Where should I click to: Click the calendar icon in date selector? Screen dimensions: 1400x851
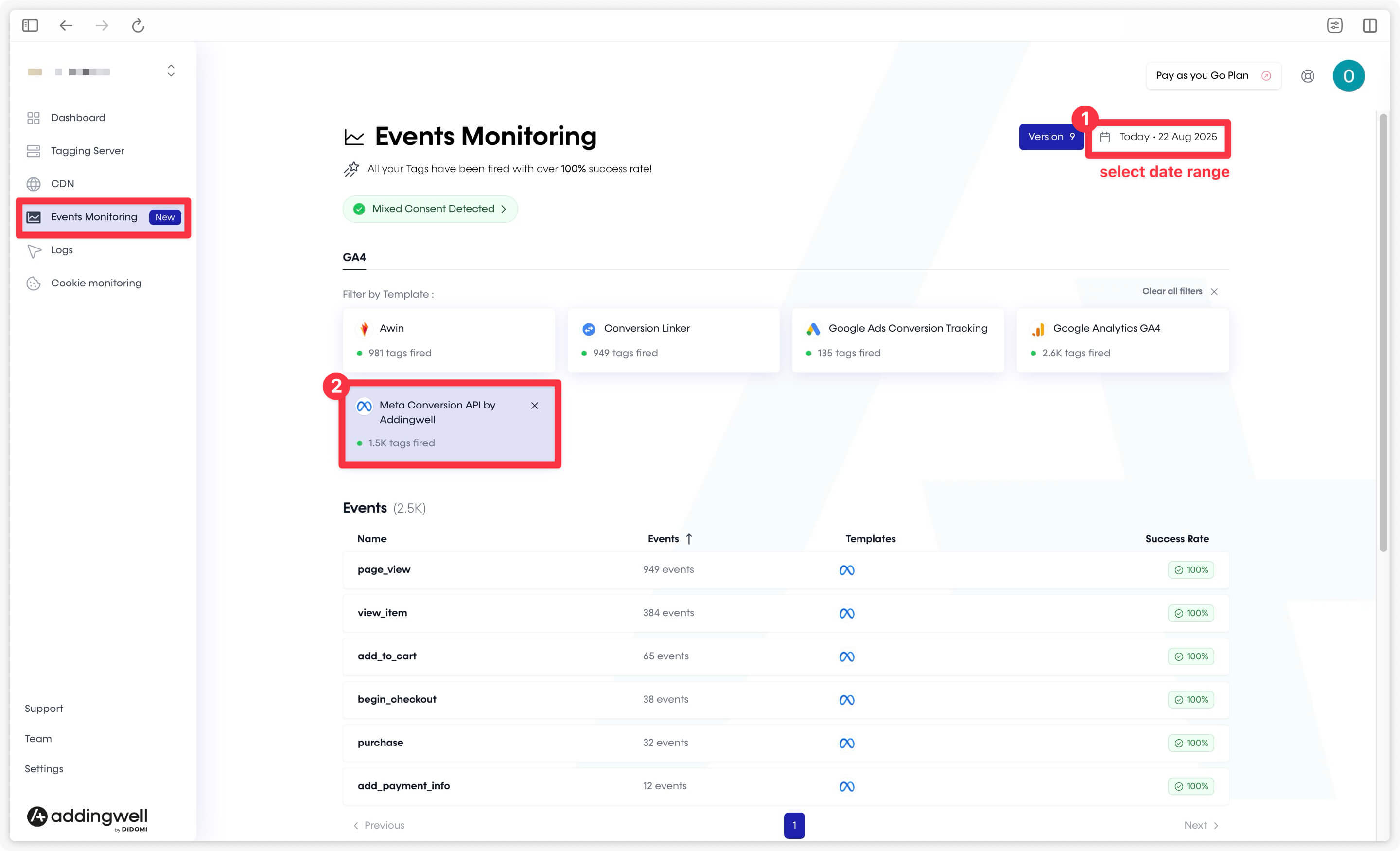(1104, 137)
